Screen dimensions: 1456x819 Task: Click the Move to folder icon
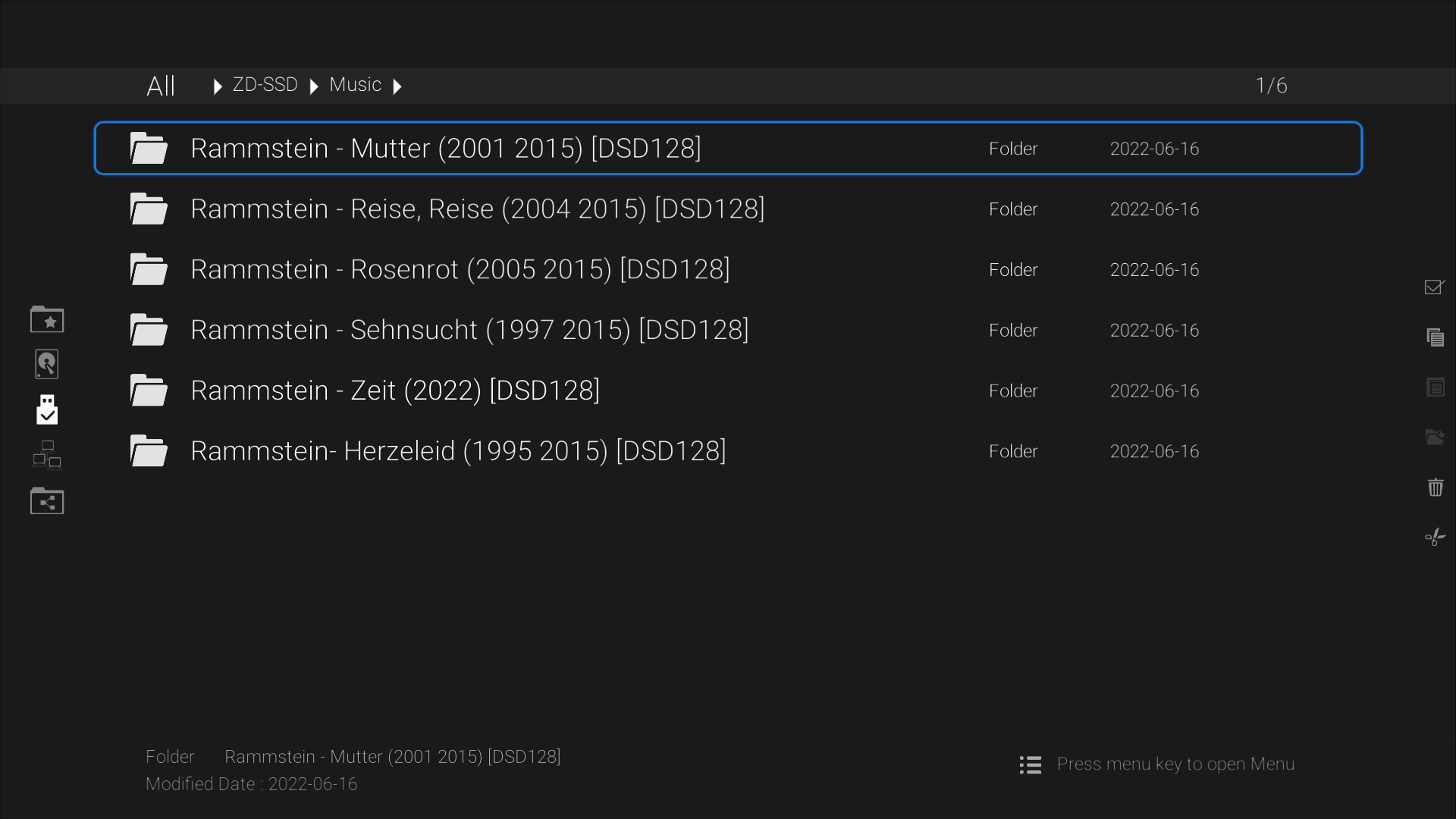[1435, 437]
